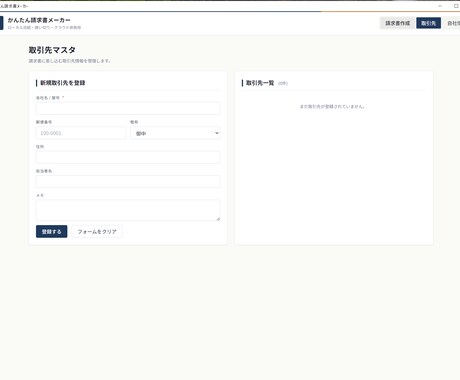Click into the メモ textarea
This screenshot has width=460, height=380.
[x=128, y=210]
